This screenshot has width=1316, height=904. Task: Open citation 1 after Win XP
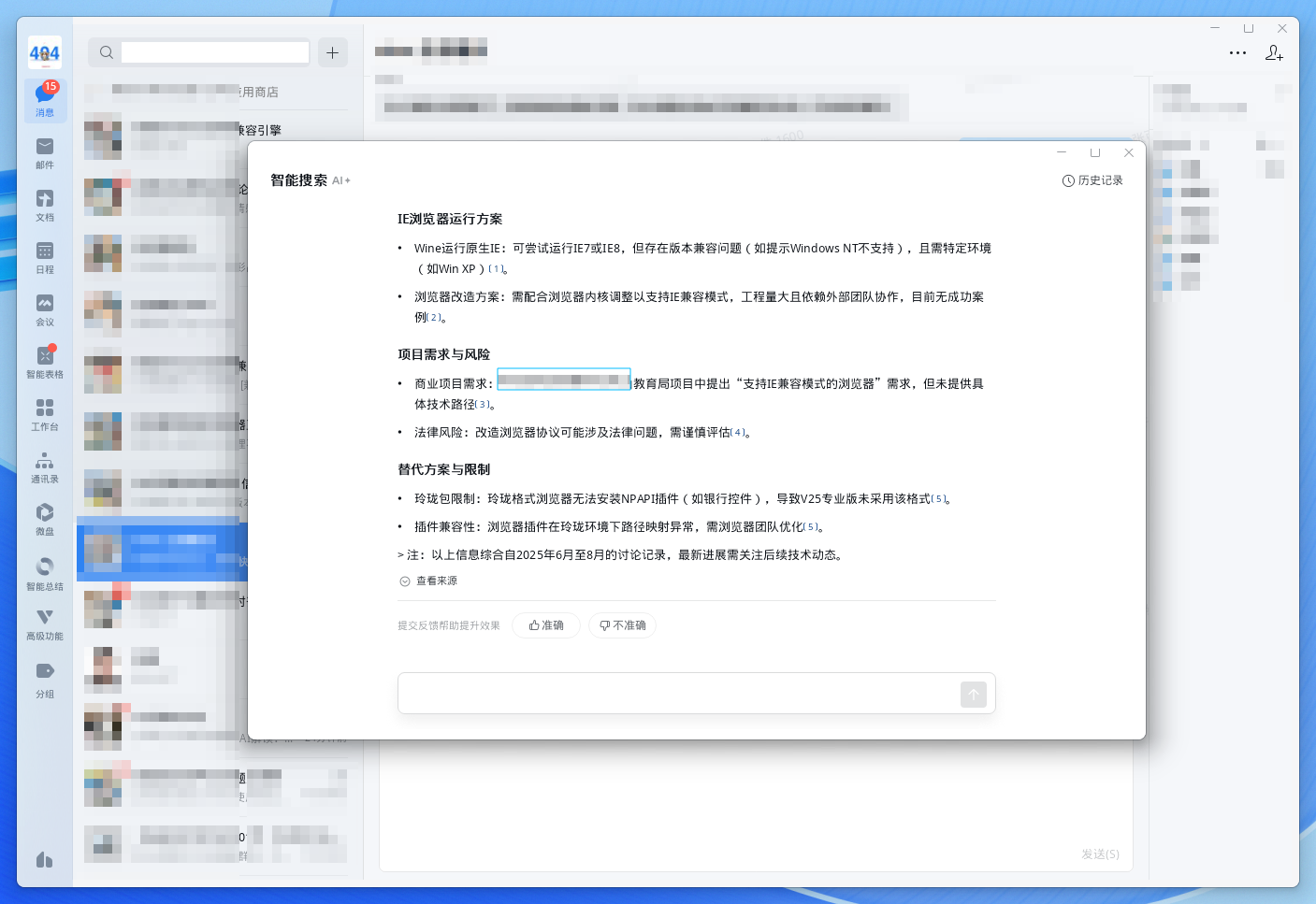point(496,269)
